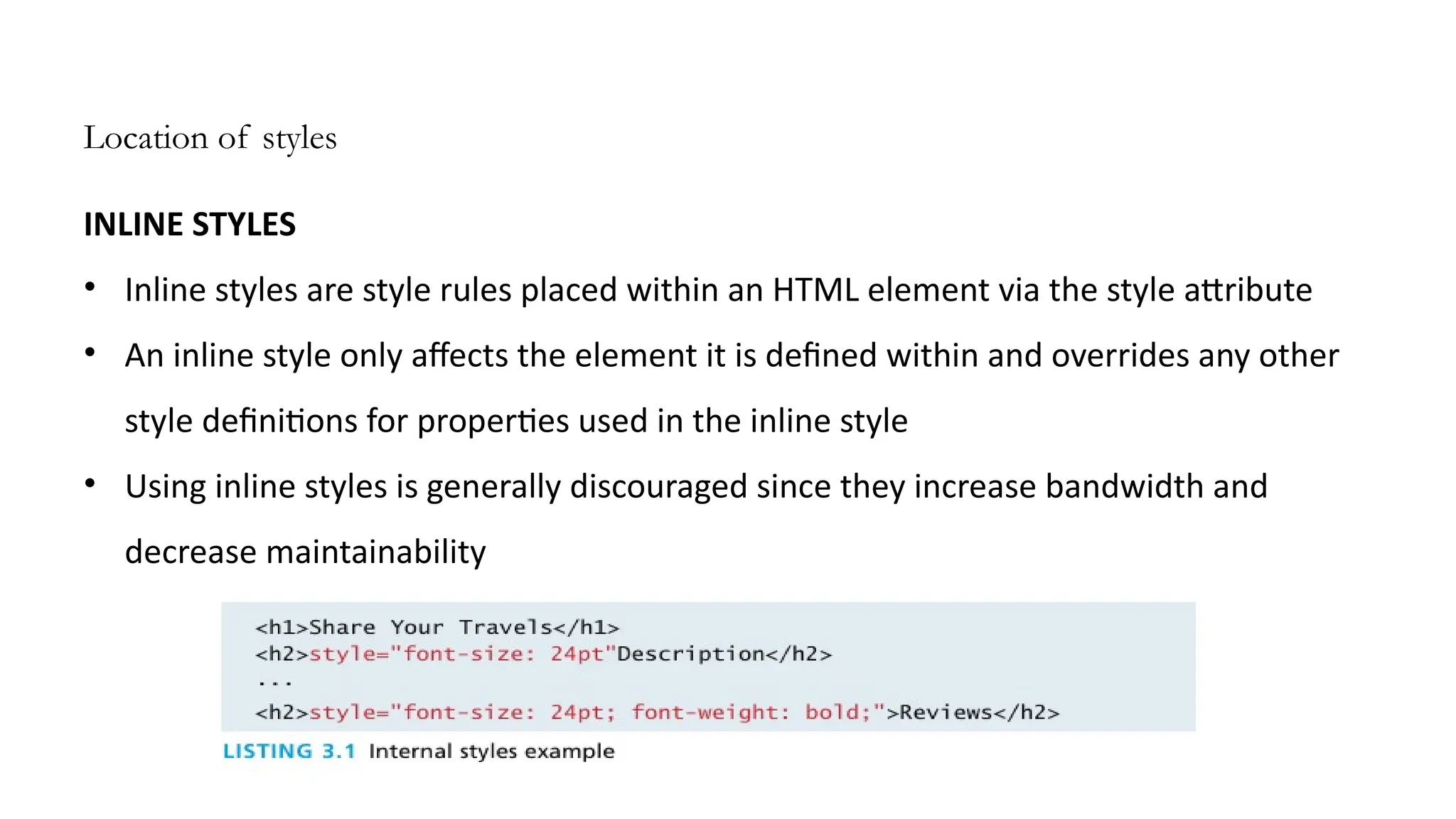Click the 'Description</h2>' code text
This screenshot has height=819, width=1456.
coord(724,654)
